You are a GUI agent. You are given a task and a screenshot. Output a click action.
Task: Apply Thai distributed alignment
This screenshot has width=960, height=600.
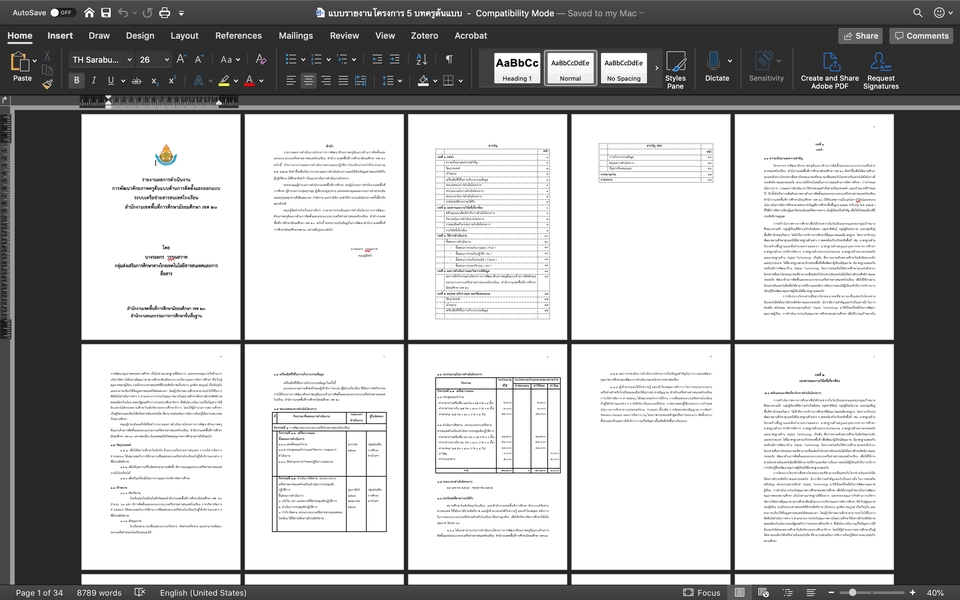point(361,80)
